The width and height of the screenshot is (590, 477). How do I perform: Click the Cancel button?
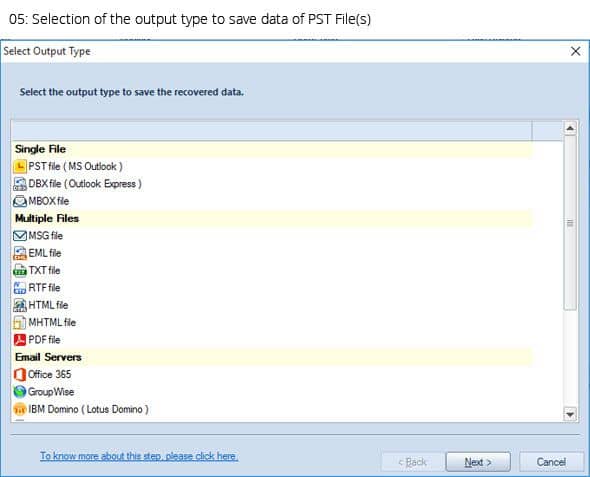tap(551, 462)
